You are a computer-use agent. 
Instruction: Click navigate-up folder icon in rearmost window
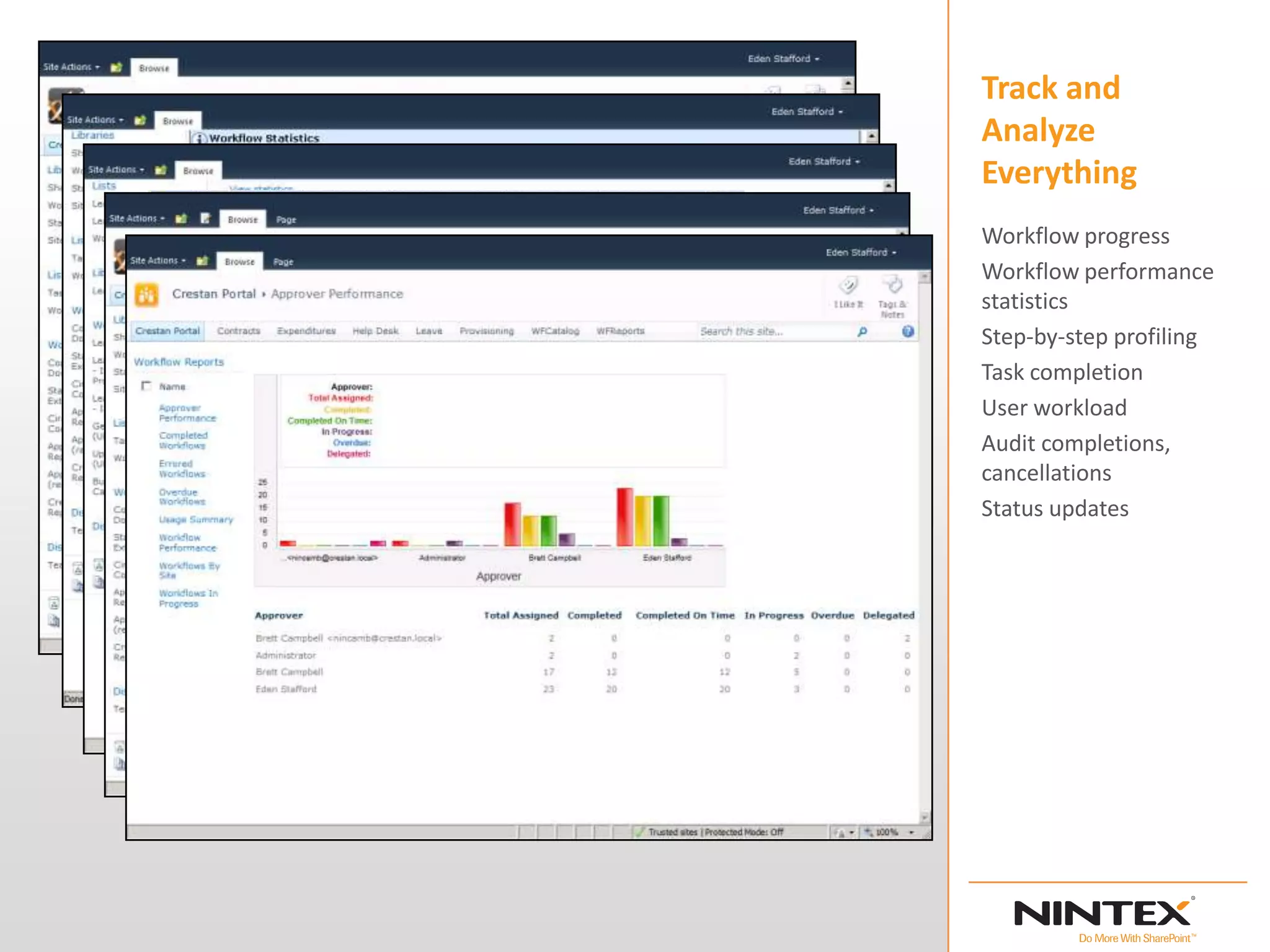coord(116,67)
